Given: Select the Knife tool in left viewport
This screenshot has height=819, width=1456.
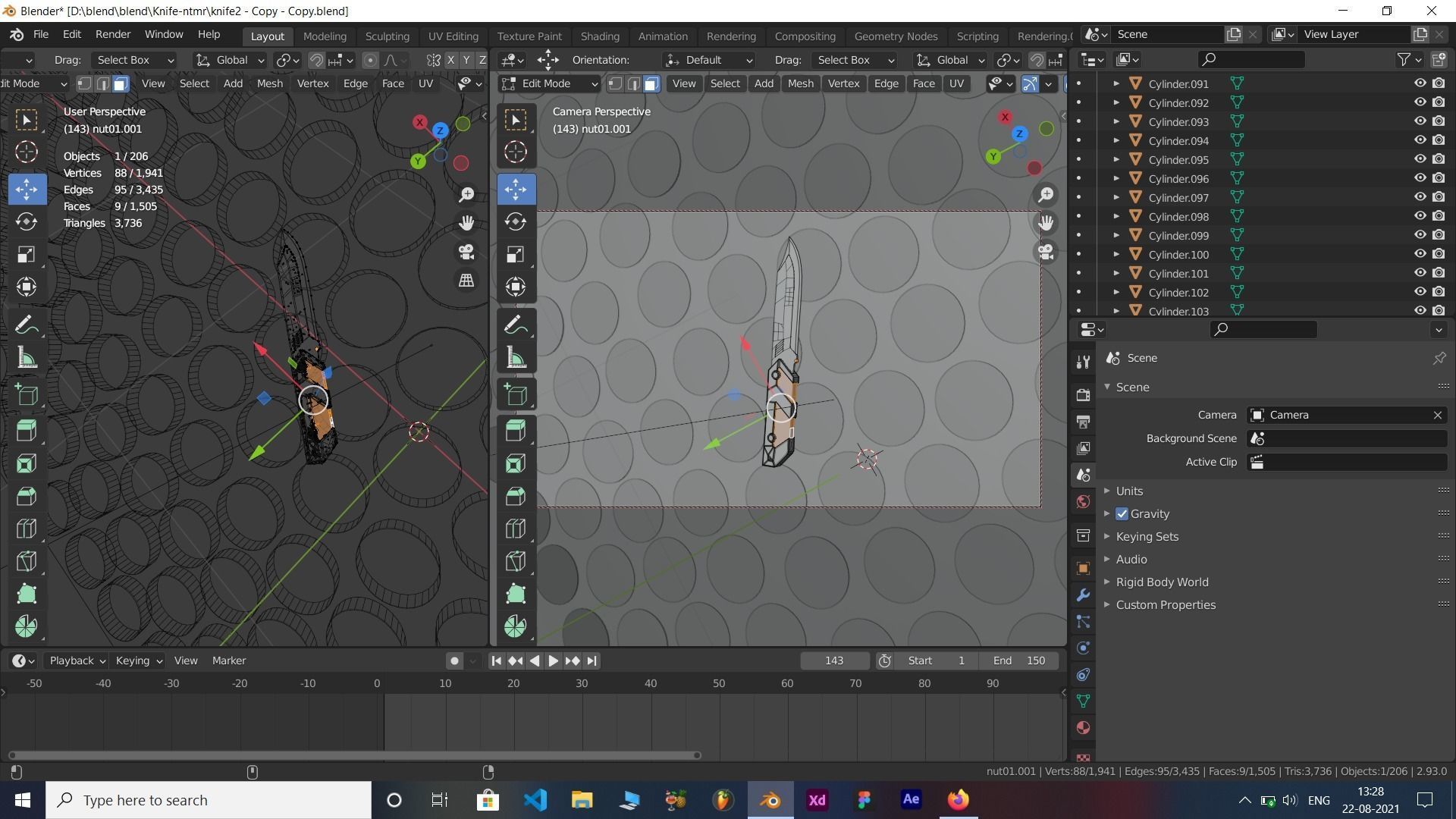Looking at the screenshot, I should 27,561.
